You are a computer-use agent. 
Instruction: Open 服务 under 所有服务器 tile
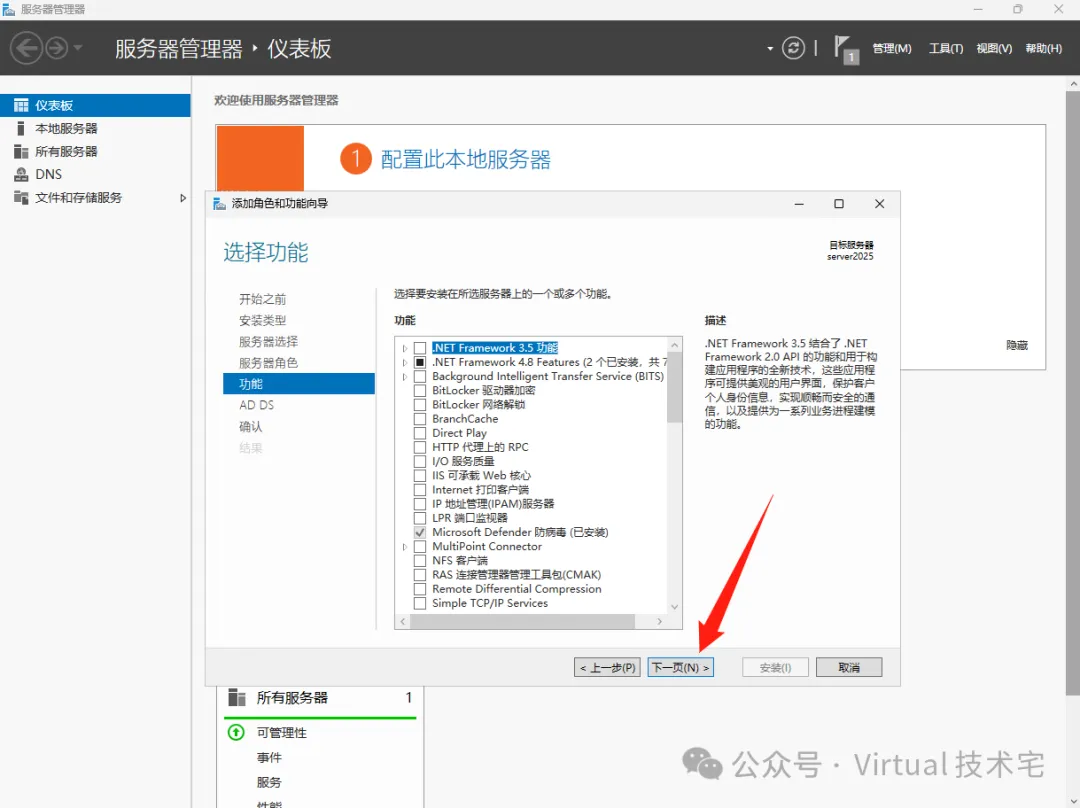269,783
